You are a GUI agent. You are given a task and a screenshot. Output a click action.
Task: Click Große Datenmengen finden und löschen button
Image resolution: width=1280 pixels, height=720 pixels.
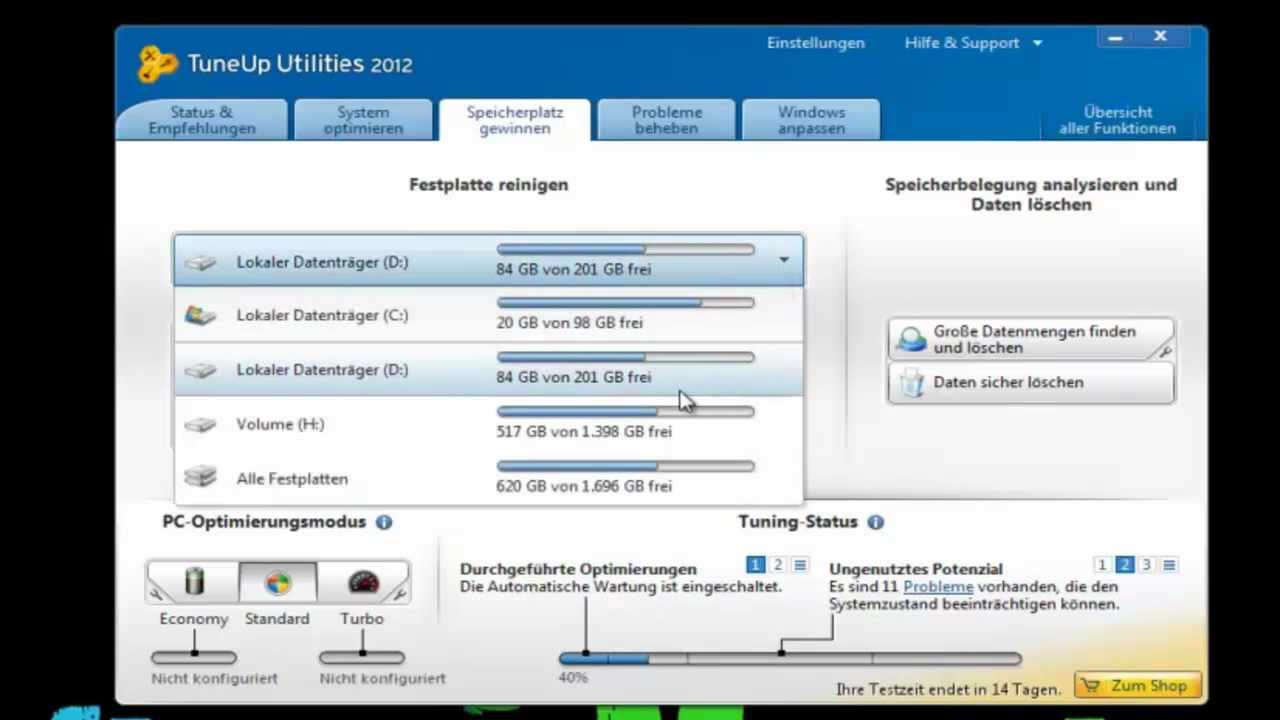(1031, 339)
